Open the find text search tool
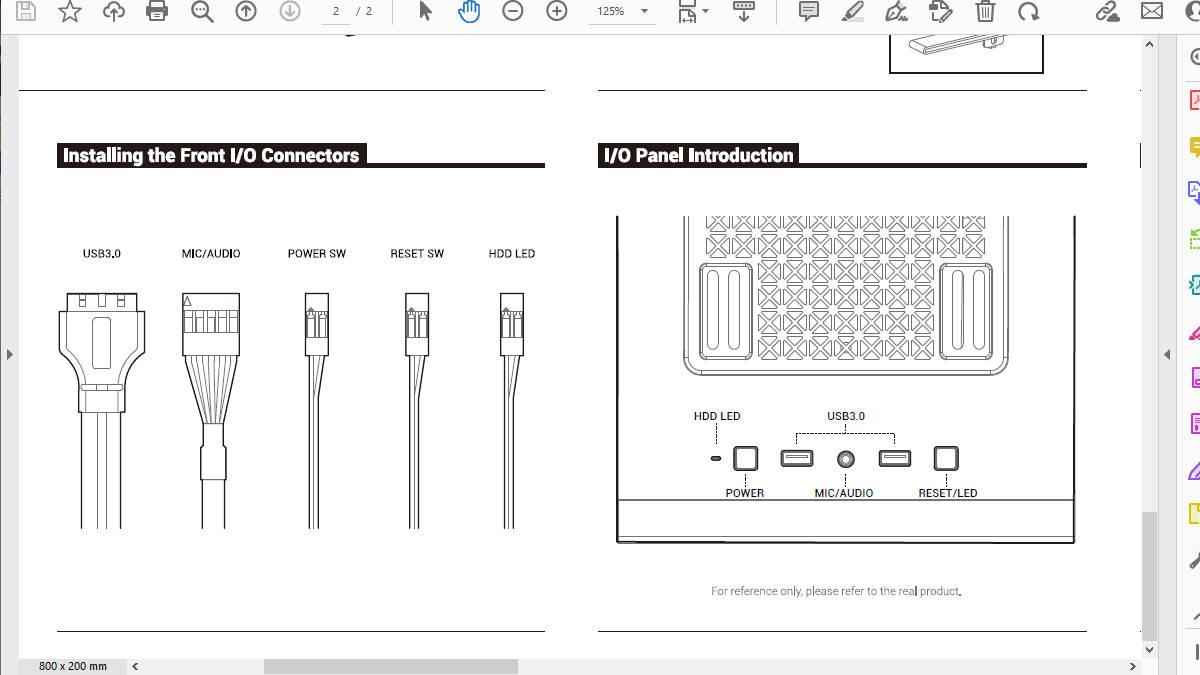Image resolution: width=1200 pixels, height=675 pixels. (202, 12)
